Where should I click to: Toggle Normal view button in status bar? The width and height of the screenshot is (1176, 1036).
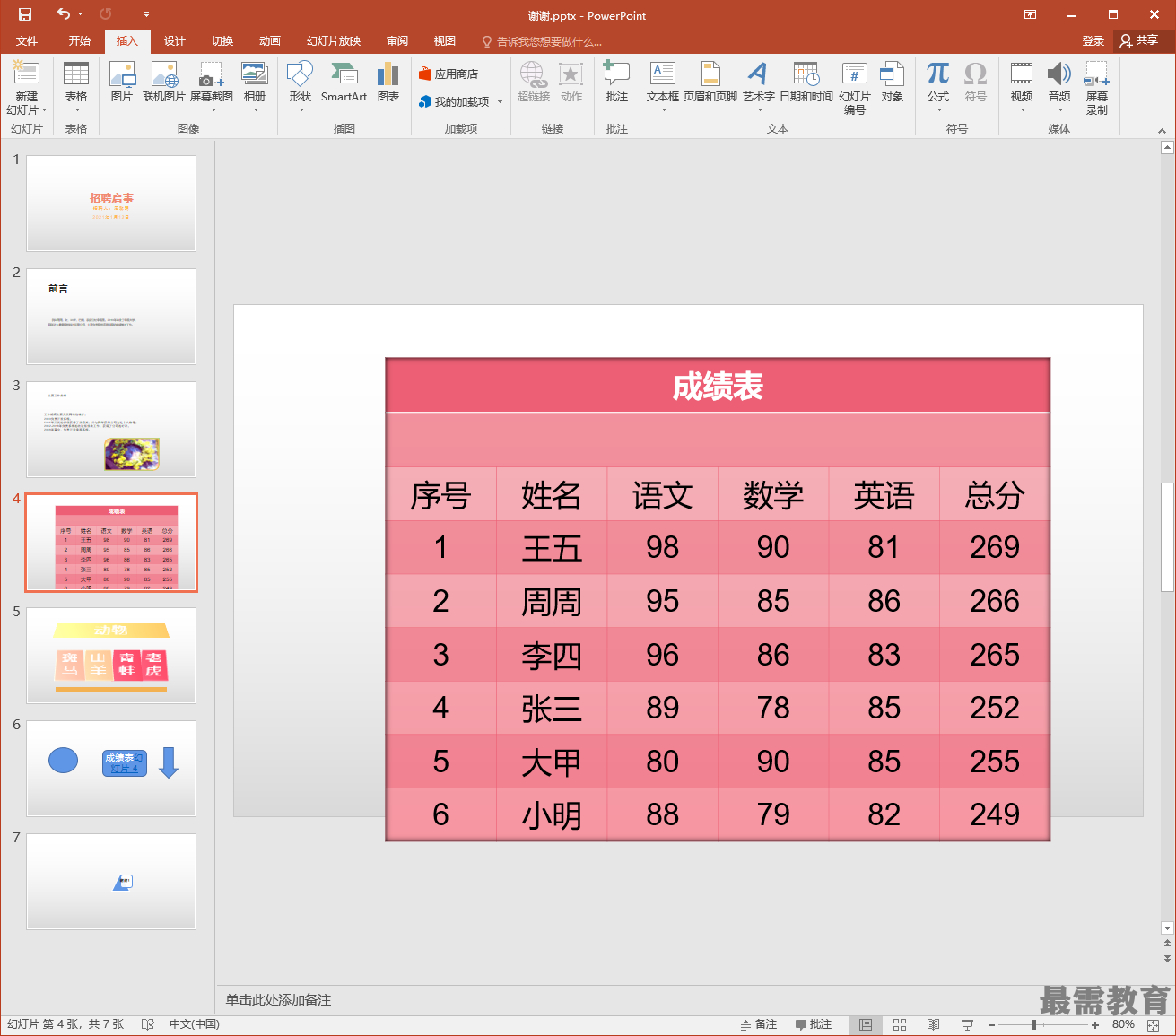(866, 1024)
